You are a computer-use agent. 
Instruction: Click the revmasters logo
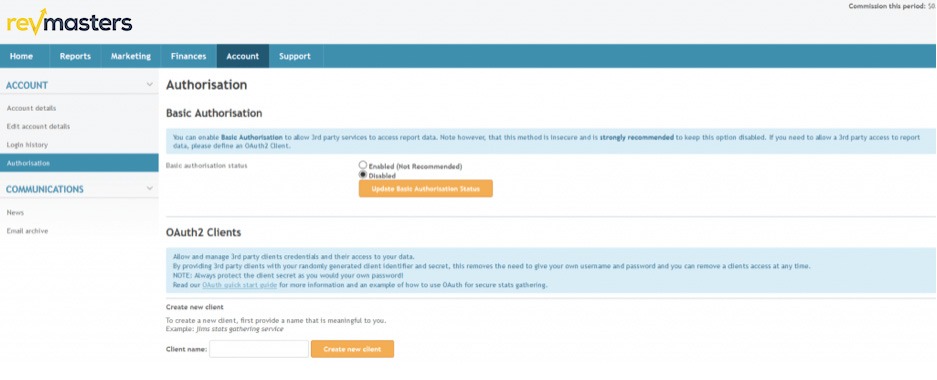[69, 22]
